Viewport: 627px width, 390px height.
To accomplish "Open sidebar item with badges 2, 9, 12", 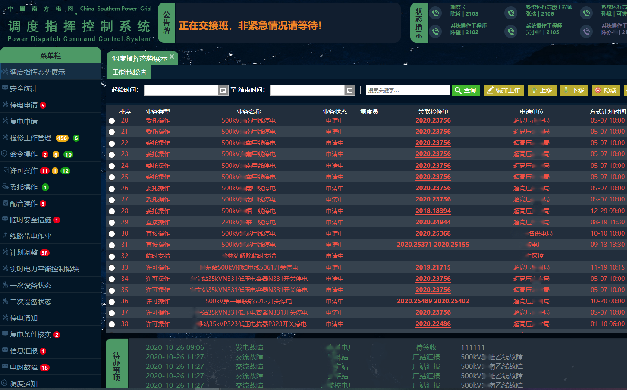I will tap(50, 154).
